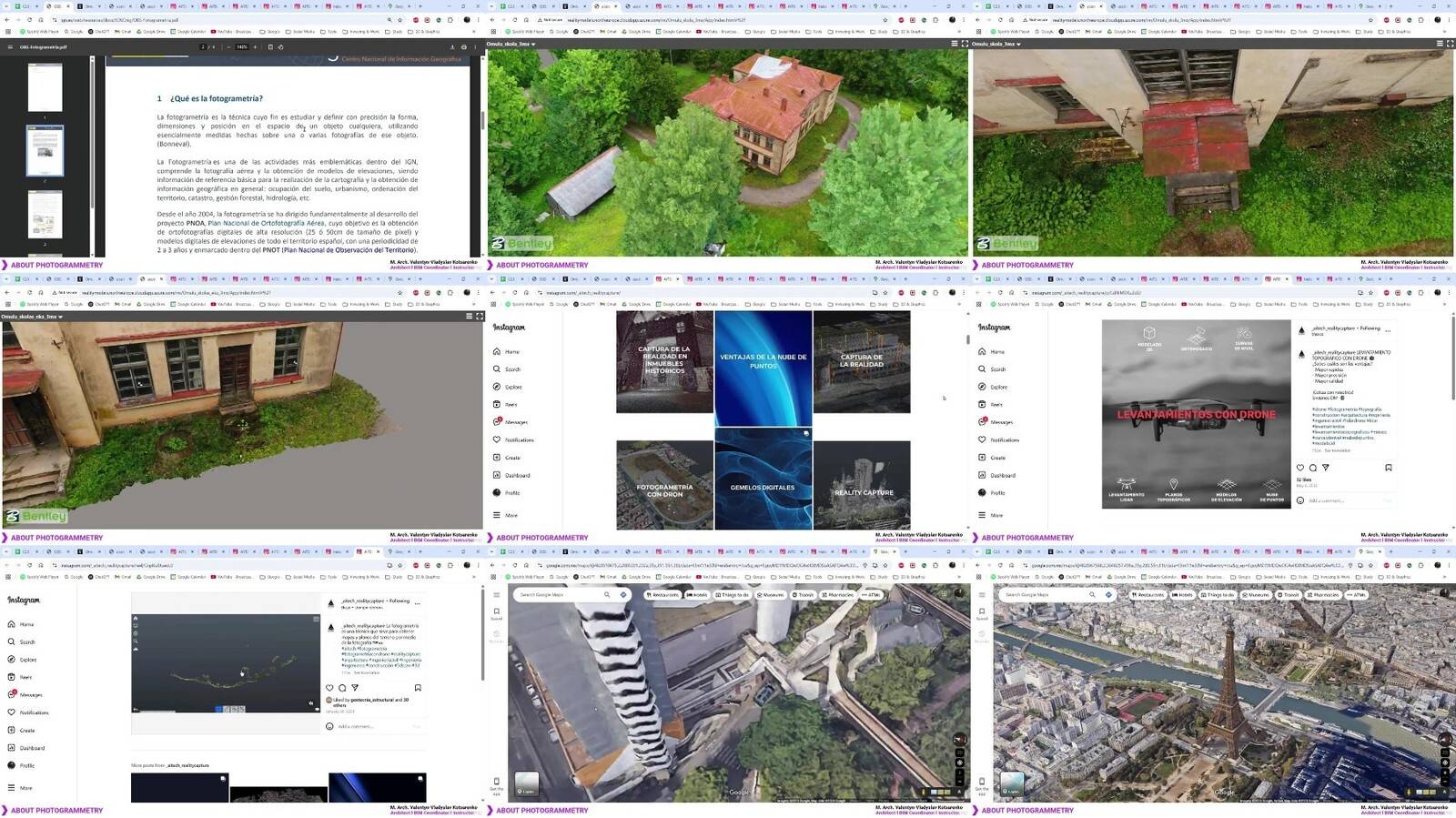Open Layers thumbnail in zebra building Maps window
This screenshot has width=1456, height=818.
point(527,784)
